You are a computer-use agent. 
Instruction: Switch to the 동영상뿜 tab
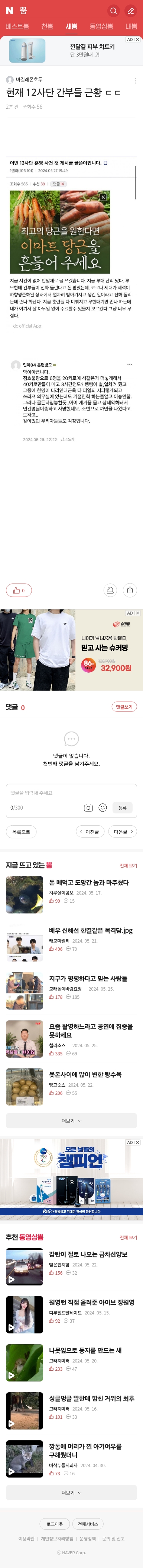[x=101, y=27]
